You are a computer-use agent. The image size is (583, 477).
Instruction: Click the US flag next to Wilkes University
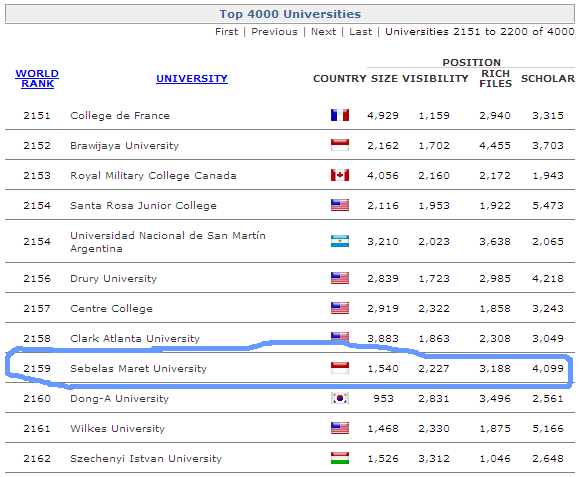340,428
